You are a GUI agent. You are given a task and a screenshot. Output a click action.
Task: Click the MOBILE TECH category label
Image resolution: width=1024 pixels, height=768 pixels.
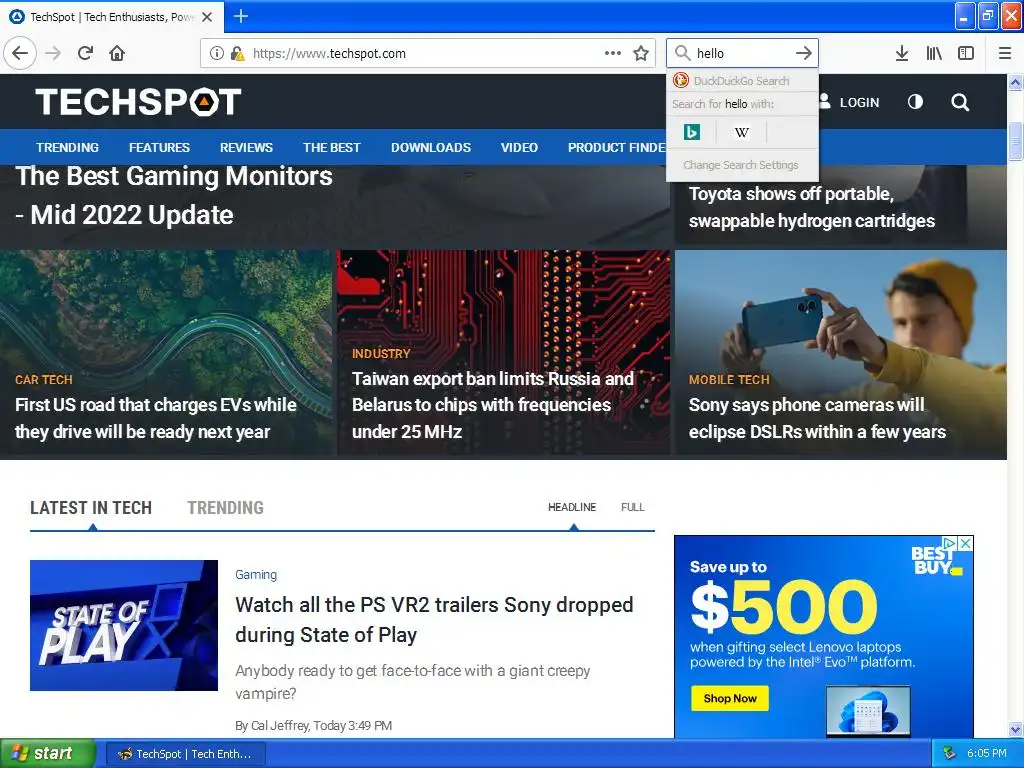click(x=729, y=379)
